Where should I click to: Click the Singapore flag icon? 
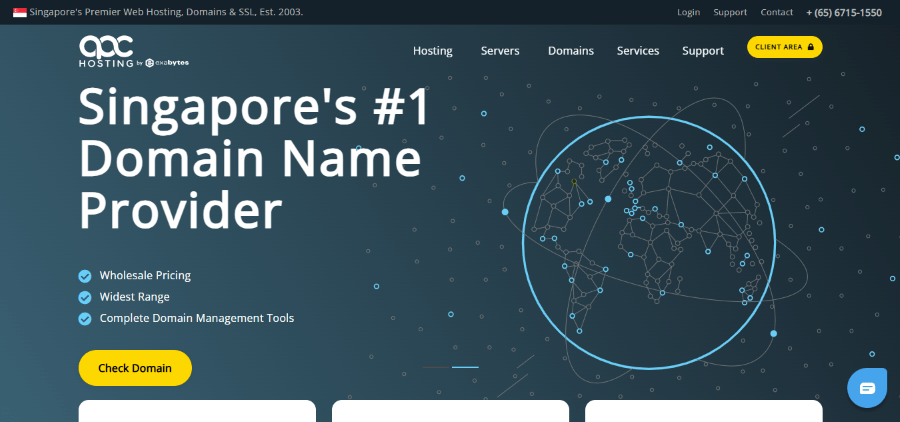click(x=19, y=13)
